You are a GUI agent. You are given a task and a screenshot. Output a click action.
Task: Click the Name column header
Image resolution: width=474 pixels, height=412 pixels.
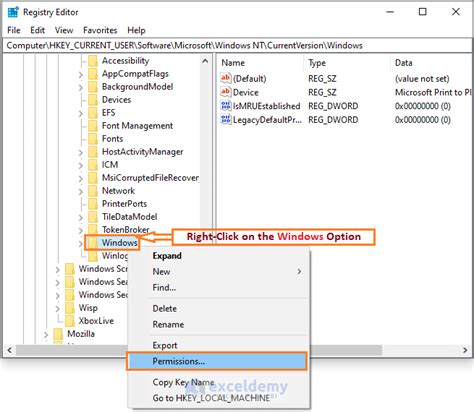(x=233, y=63)
